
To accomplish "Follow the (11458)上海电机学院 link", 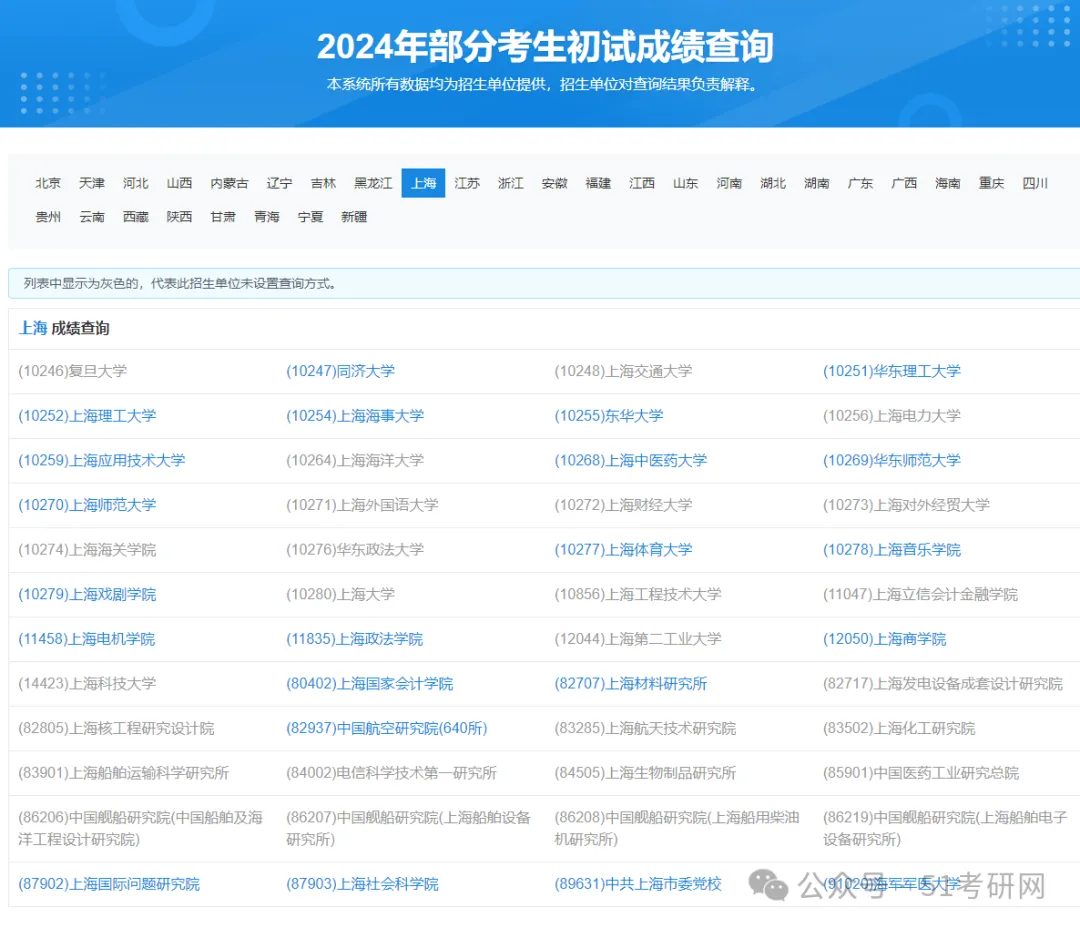I will click(x=87, y=639).
